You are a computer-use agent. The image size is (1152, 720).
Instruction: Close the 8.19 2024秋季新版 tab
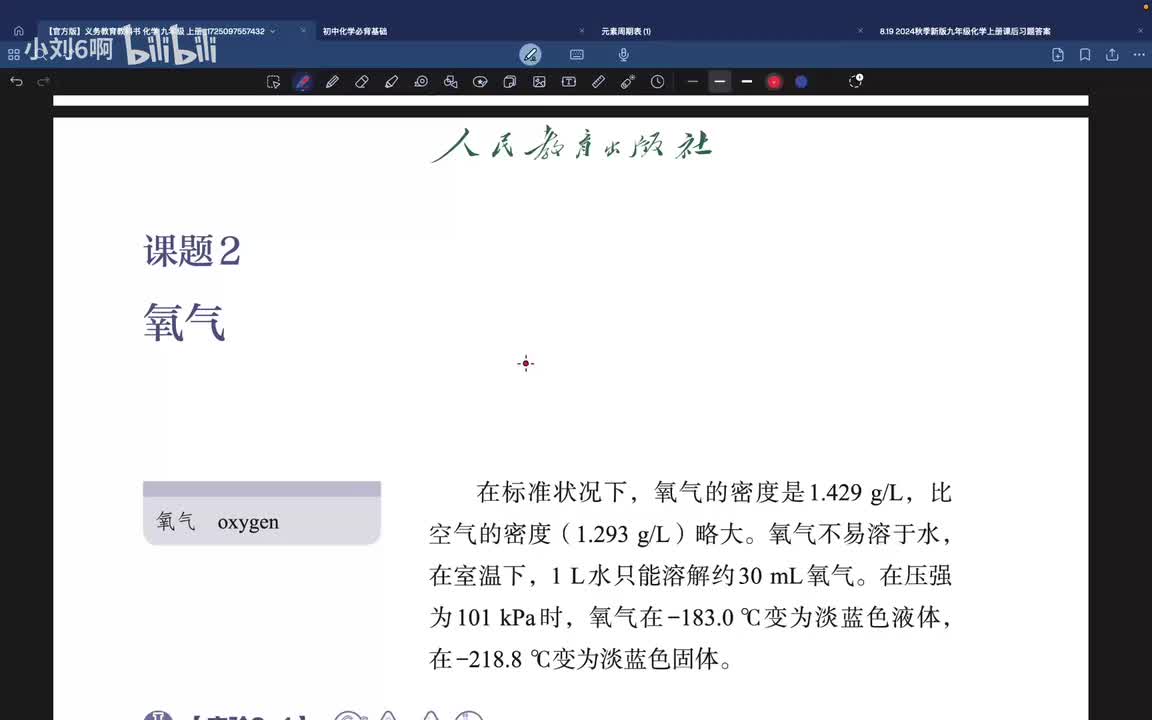1141,31
